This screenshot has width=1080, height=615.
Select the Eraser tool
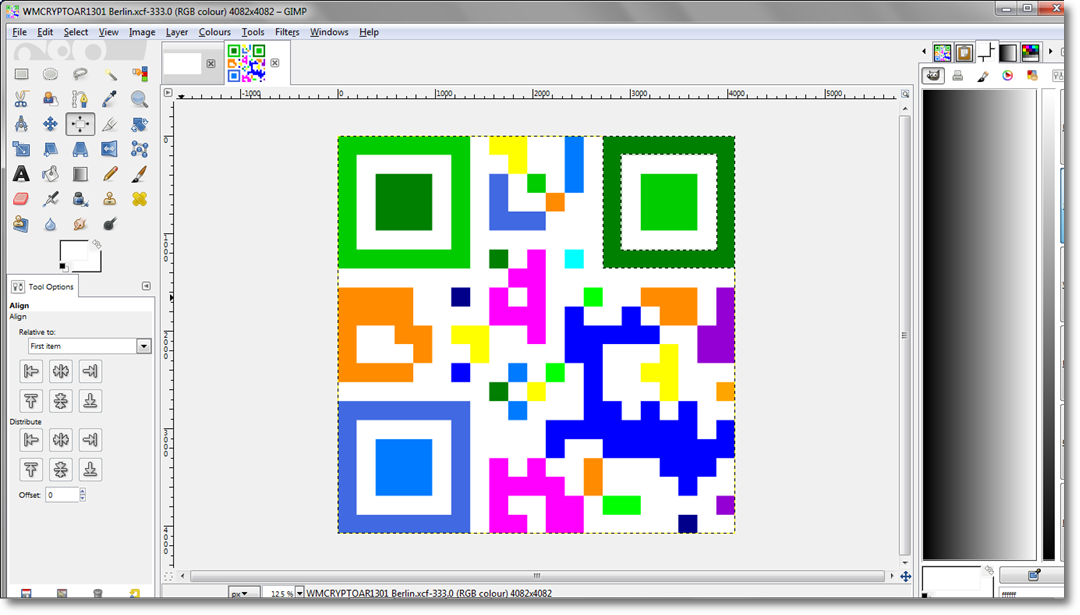click(21, 199)
